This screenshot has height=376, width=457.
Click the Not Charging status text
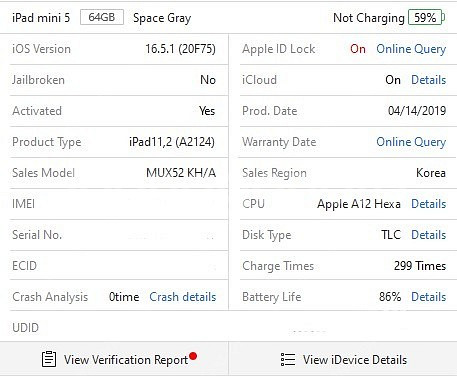(x=369, y=18)
